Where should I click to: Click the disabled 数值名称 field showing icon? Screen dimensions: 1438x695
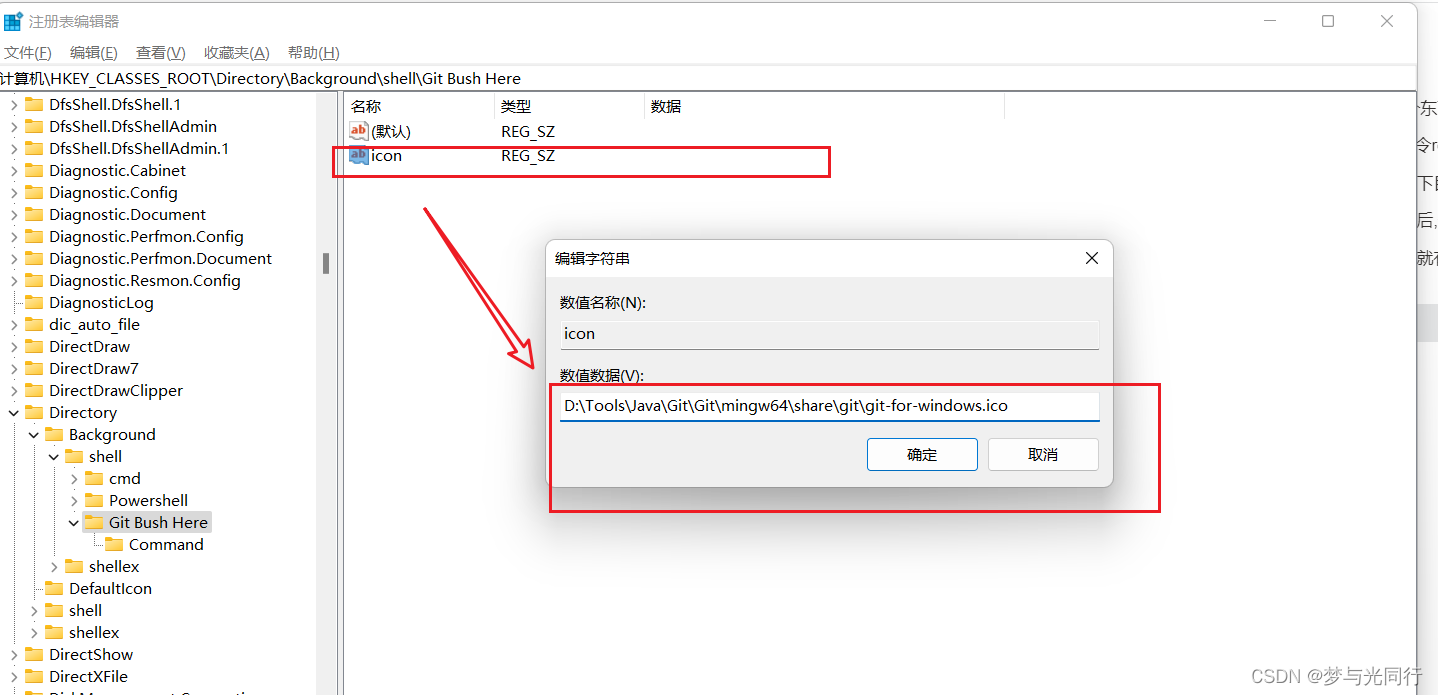tap(829, 334)
